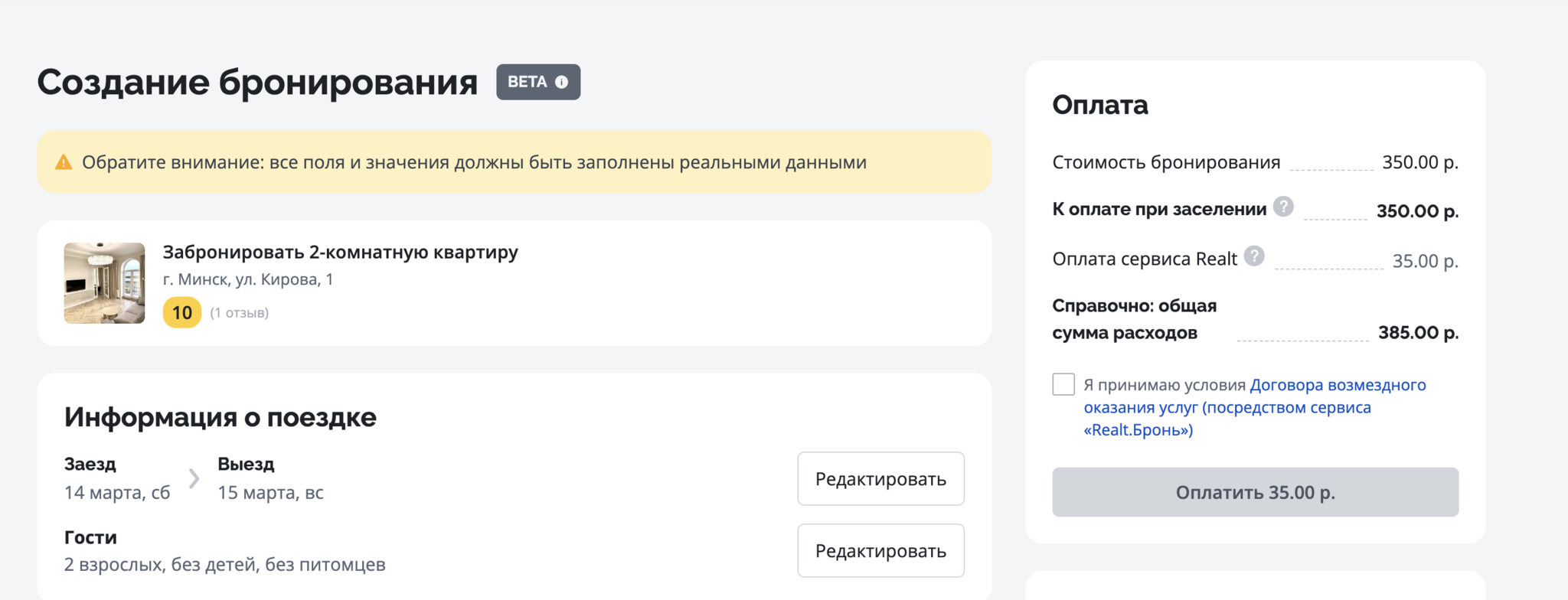Edit the guests information
This screenshot has width=1568, height=600.
click(x=880, y=551)
